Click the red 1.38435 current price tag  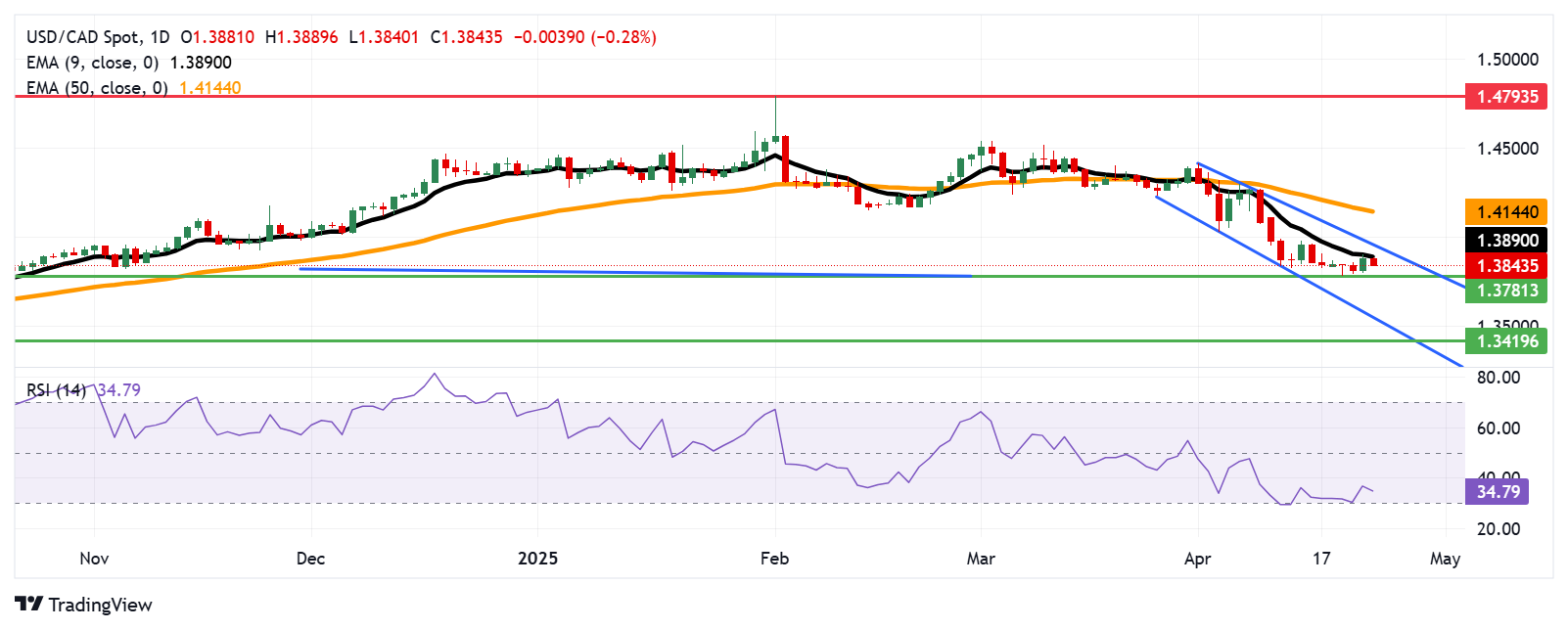point(1506,266)
